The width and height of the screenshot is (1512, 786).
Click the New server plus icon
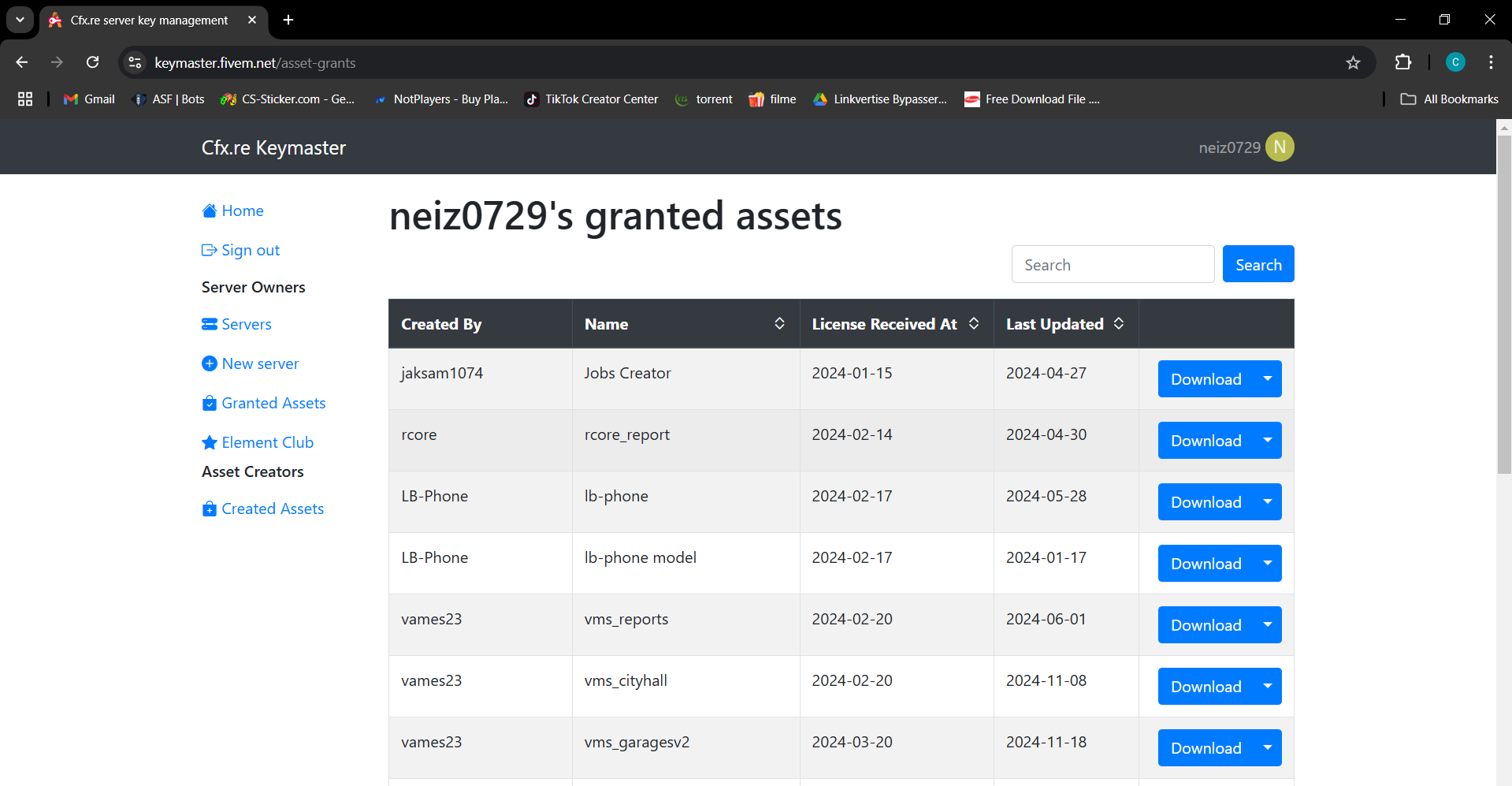(210, 363)
